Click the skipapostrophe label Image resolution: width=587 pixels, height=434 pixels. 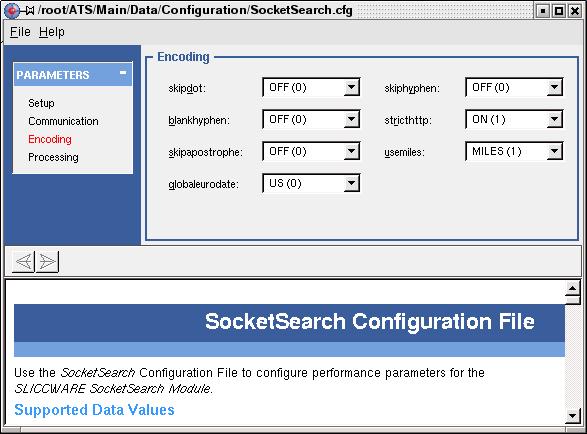[205, 152]
